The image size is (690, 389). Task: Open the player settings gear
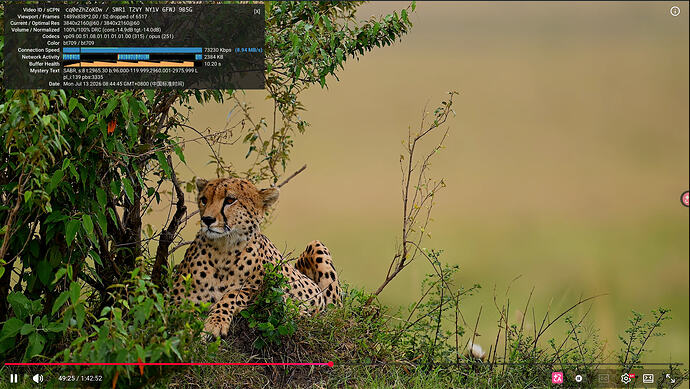pyautogui.click(x=626, y=378)
